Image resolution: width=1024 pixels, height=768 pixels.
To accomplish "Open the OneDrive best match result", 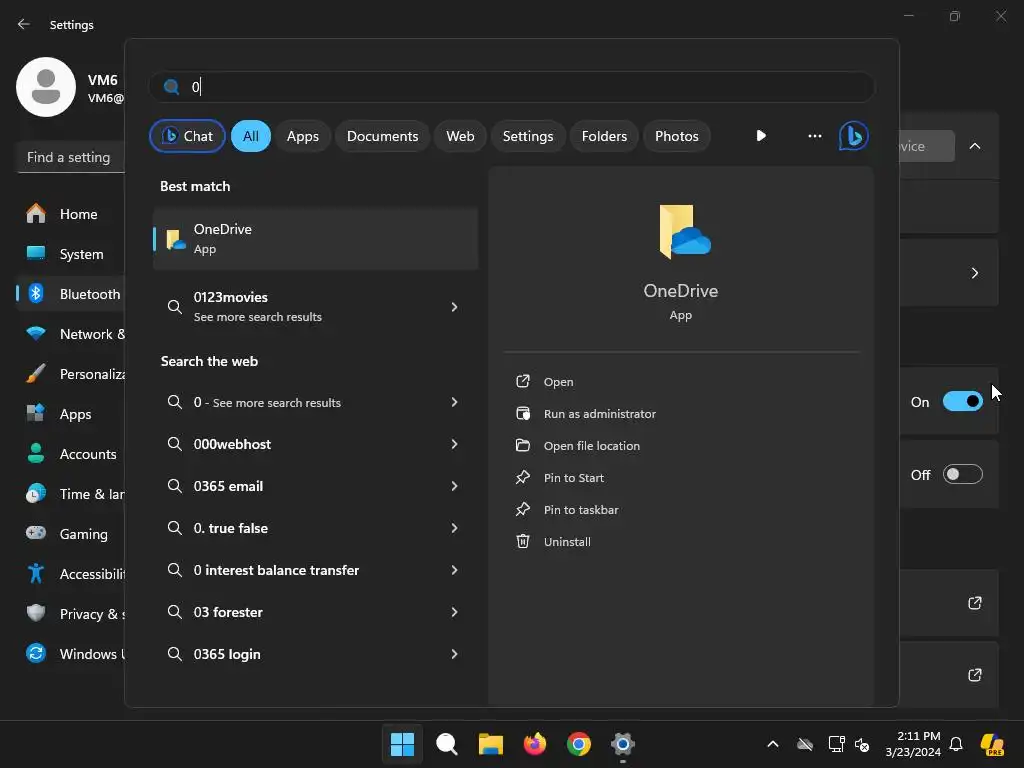I will point(315,239).
